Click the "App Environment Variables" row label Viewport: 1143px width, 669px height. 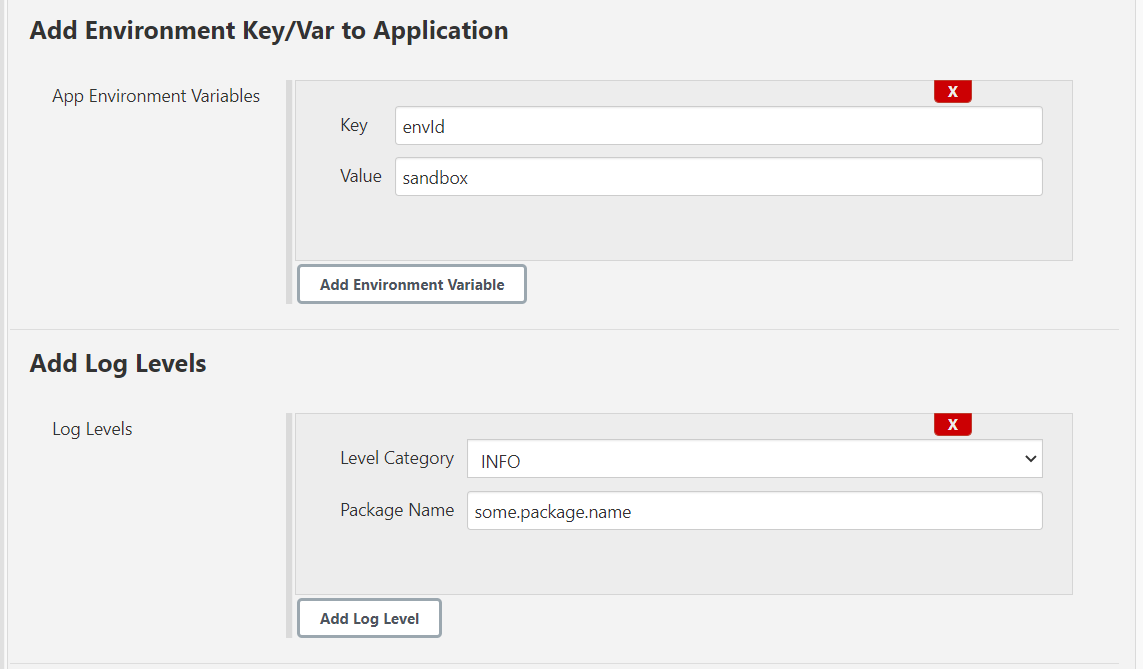(156, 96)
